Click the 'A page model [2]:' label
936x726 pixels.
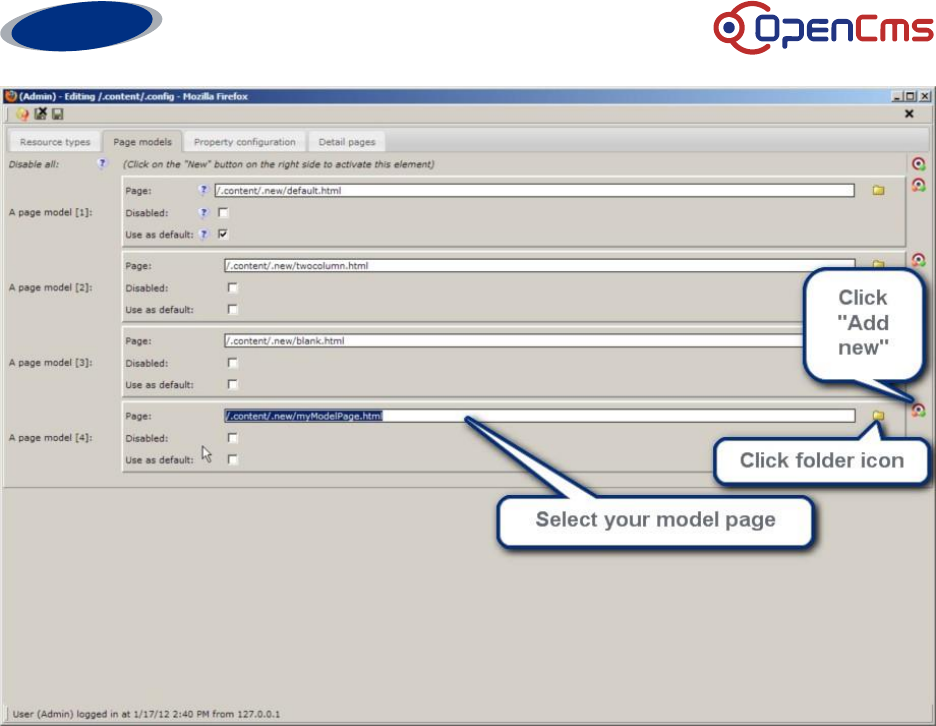(x=51, y=287)
